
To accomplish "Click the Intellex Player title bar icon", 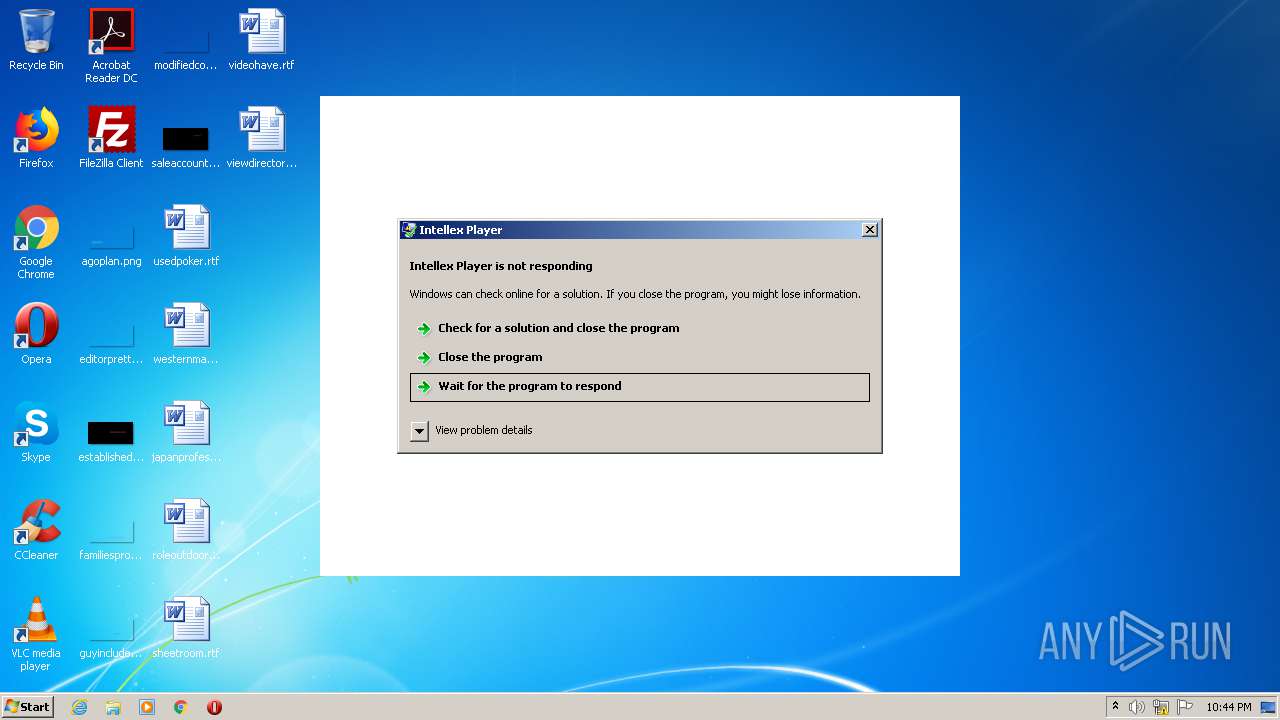I will pos(409,230).
